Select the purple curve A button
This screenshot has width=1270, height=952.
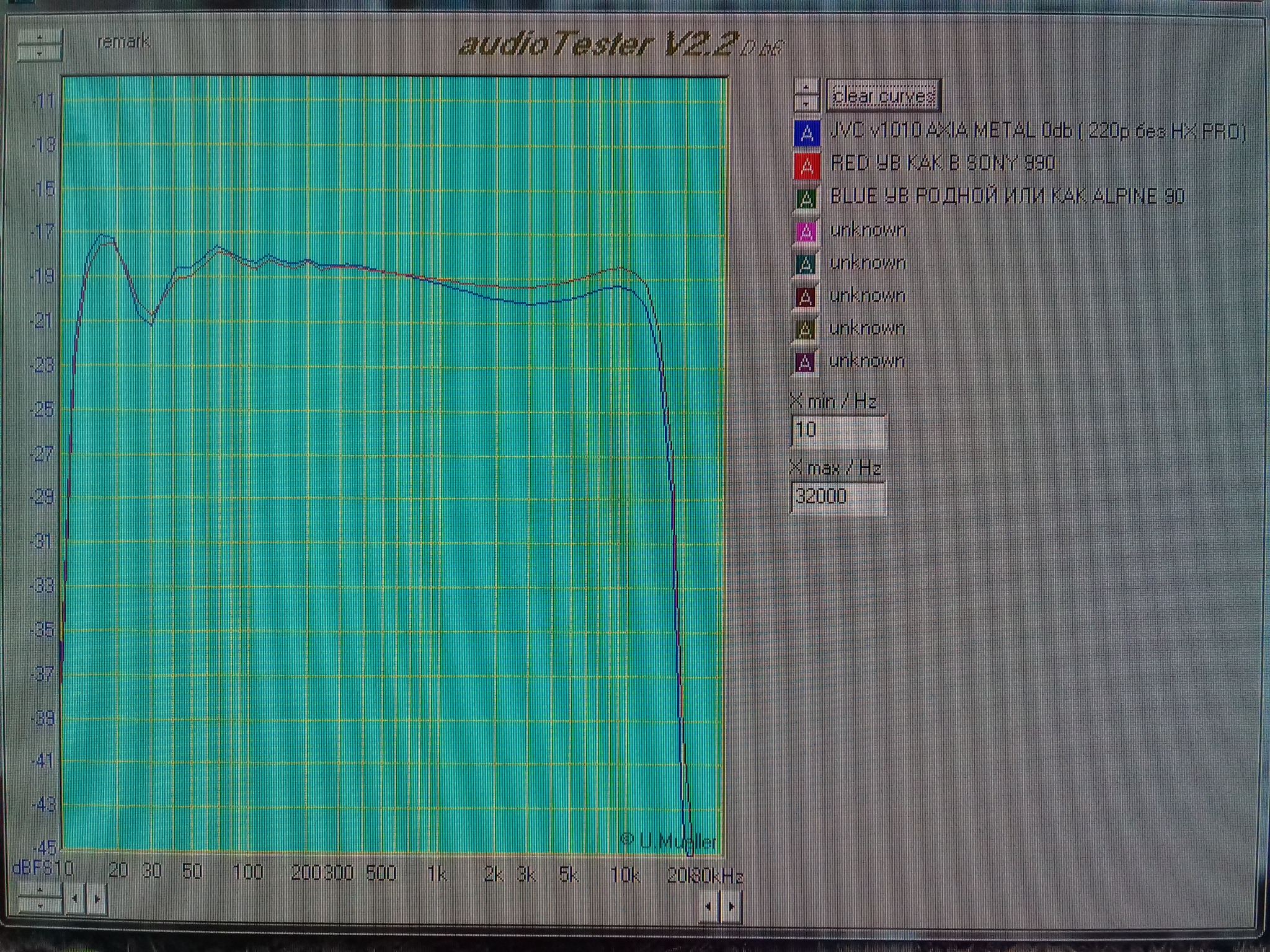coord(805,363)
